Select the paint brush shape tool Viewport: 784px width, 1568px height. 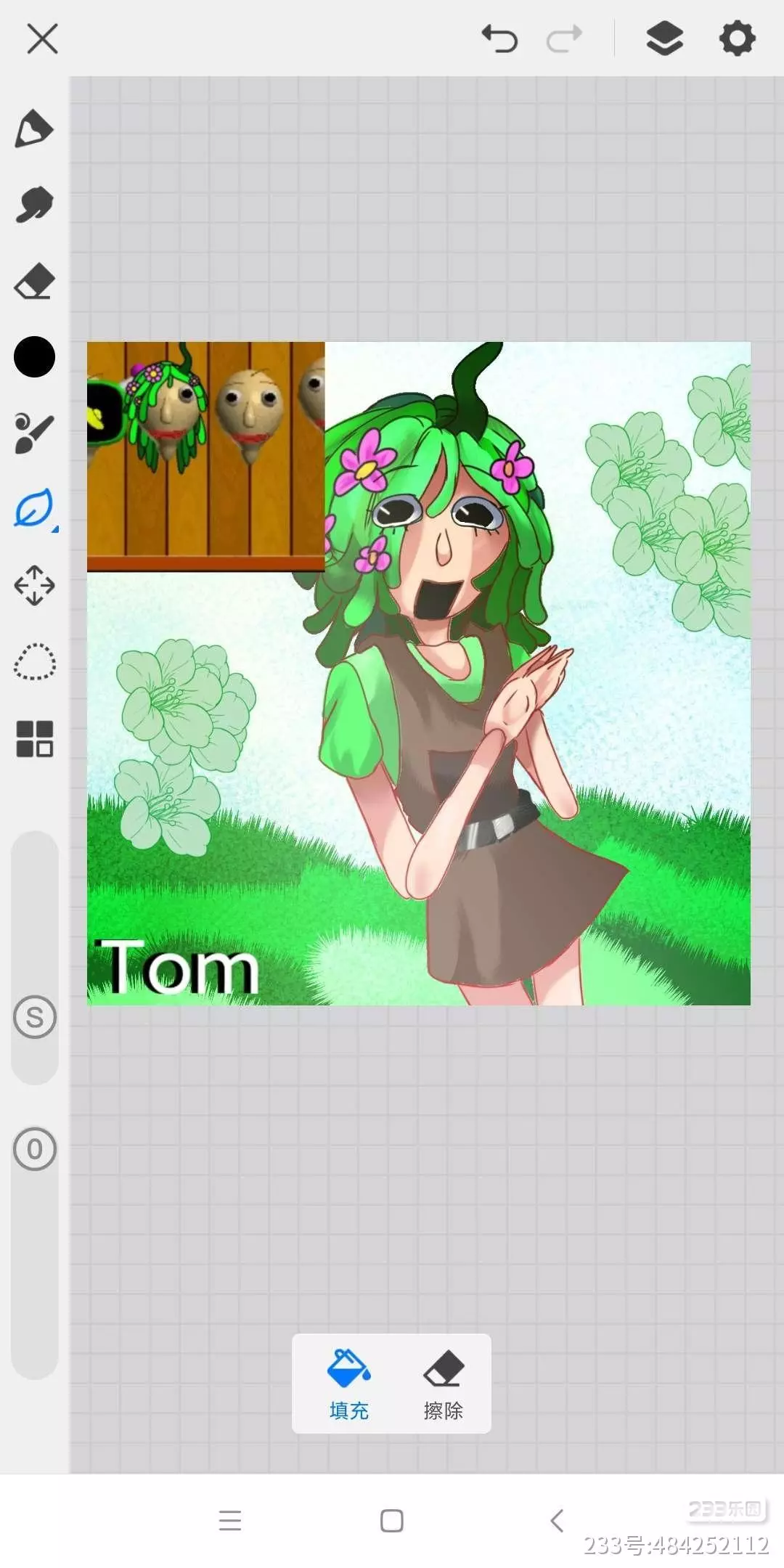[34, 433]
